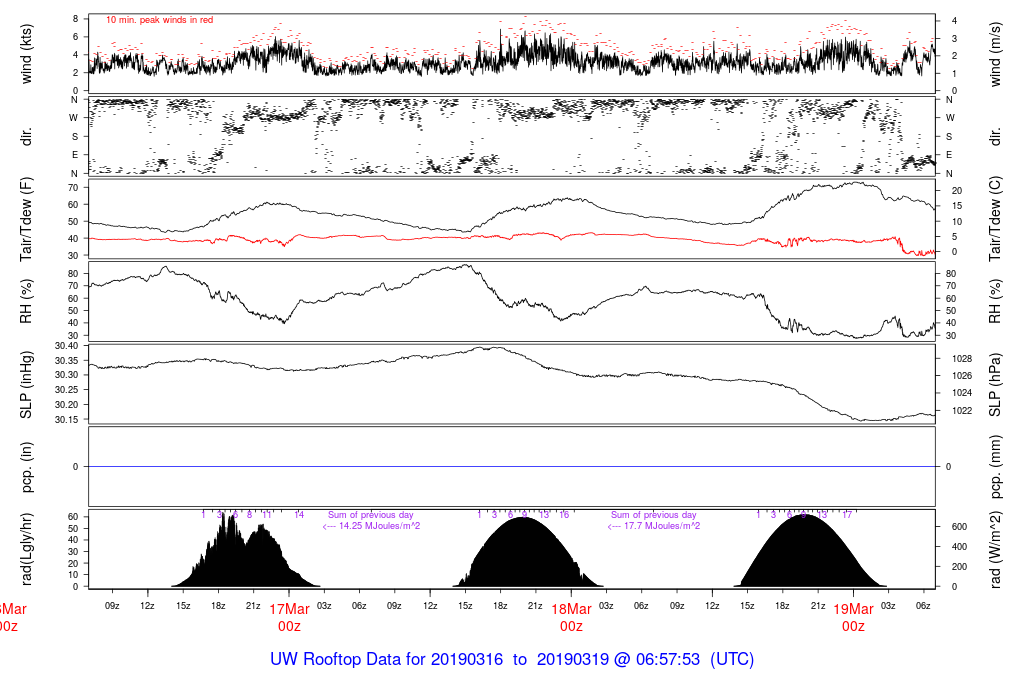Click the purple '17' hour label above radiation
The image size is (1024, 700).
(846, 515)
